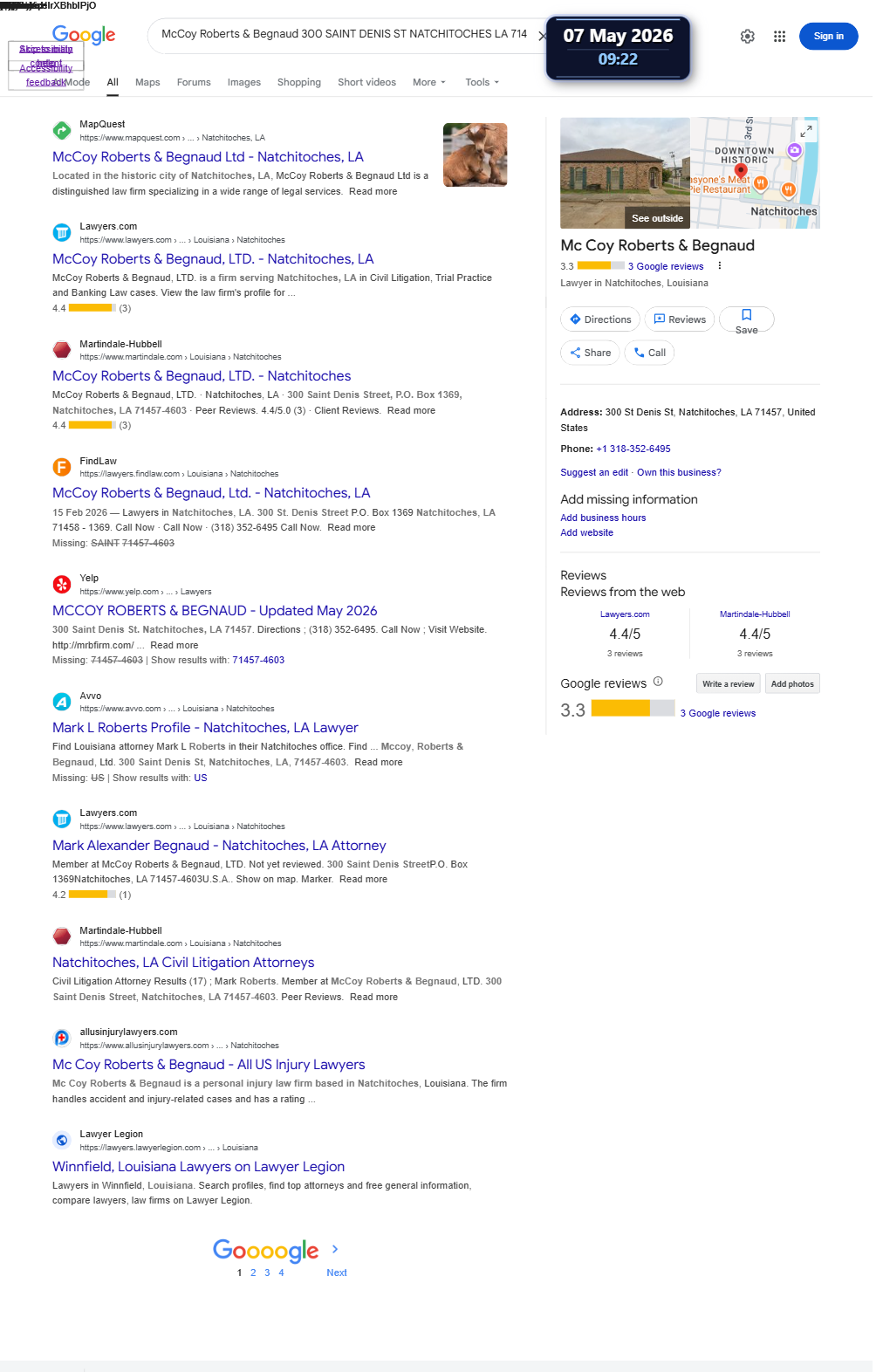This screenshot has width=883, height=1372.
Task: Switch to the Images tab
Action: coord(244,82)
